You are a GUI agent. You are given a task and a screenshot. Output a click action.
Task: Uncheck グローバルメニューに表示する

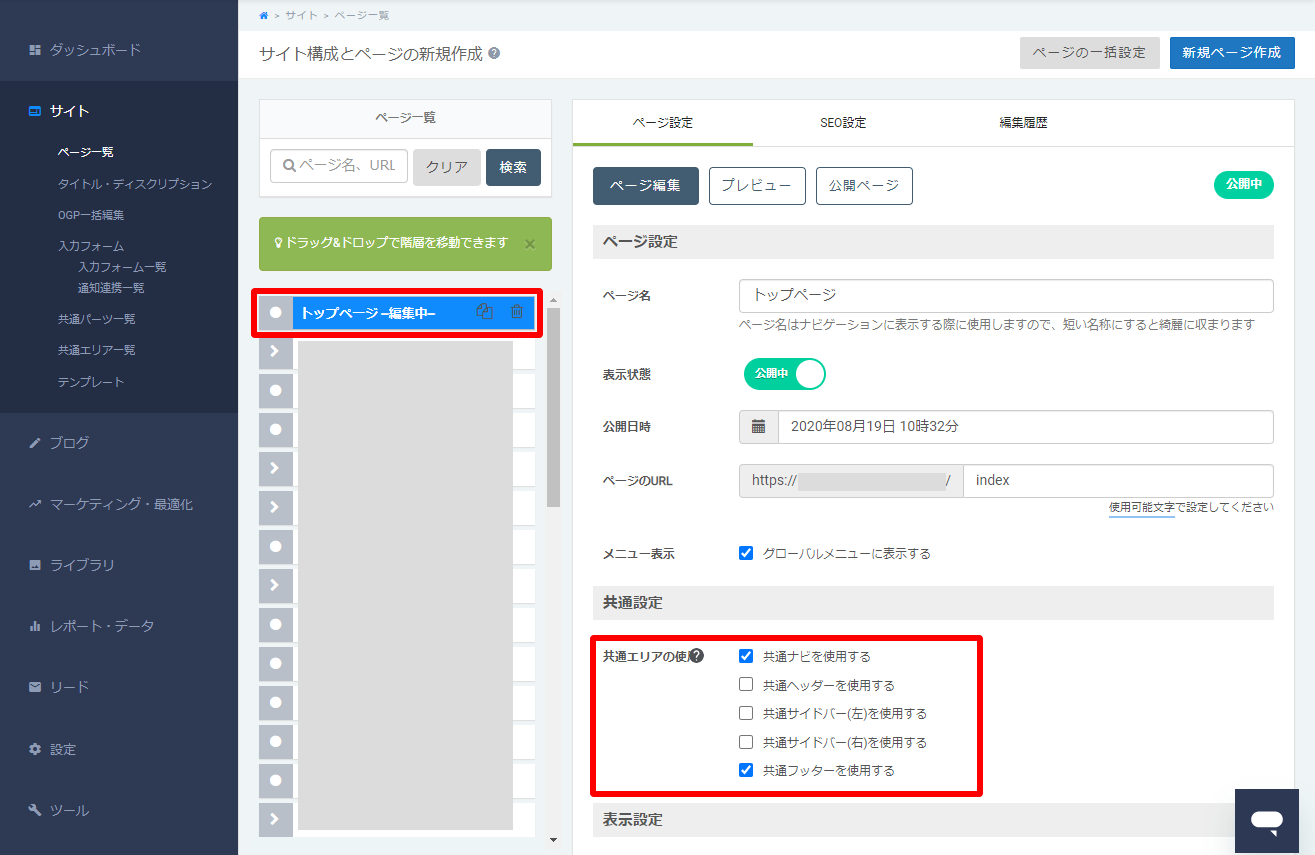pos(746,553)
